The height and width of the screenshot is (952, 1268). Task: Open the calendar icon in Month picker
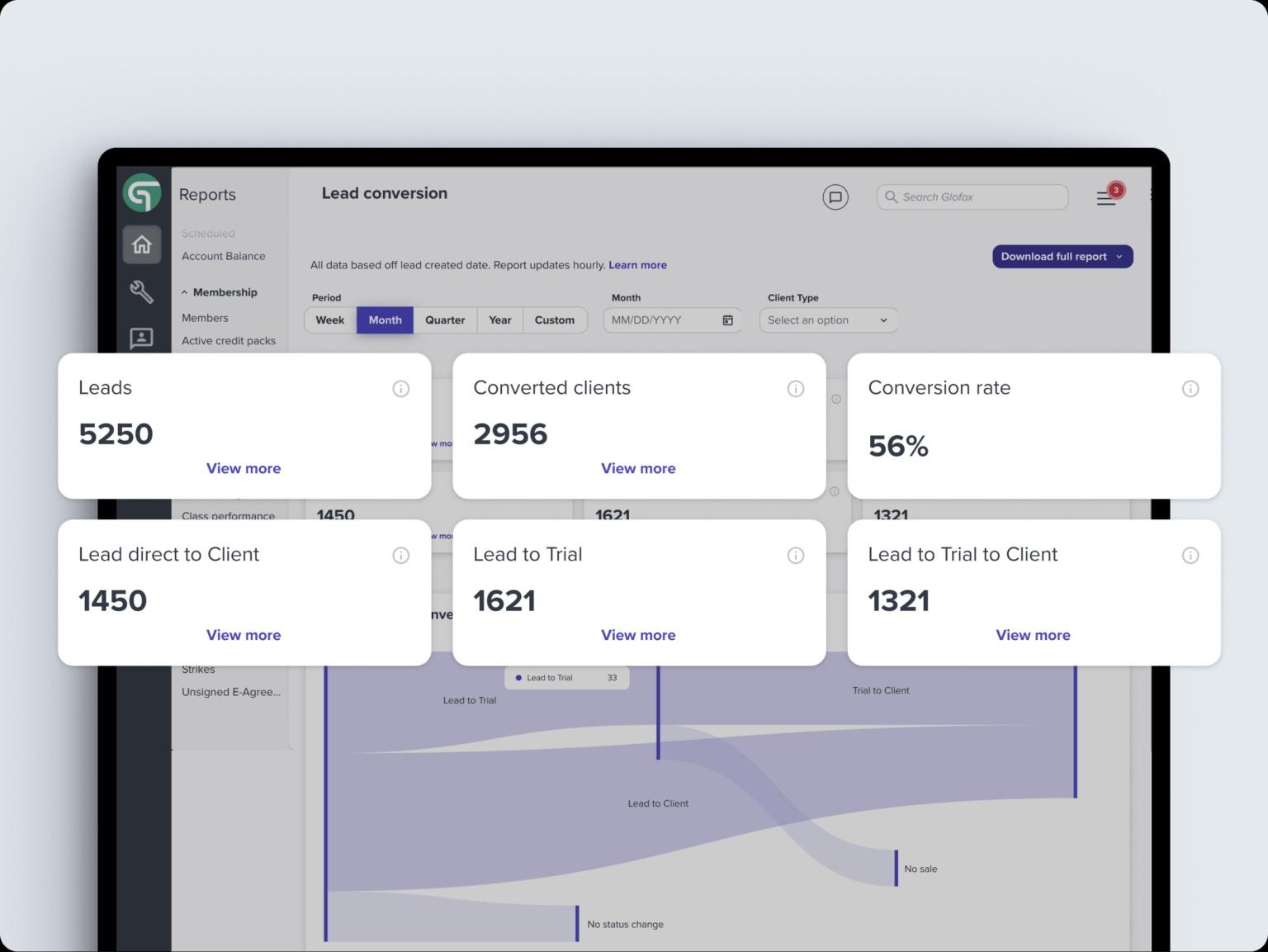pyautogui.click(x=726, y=320)
